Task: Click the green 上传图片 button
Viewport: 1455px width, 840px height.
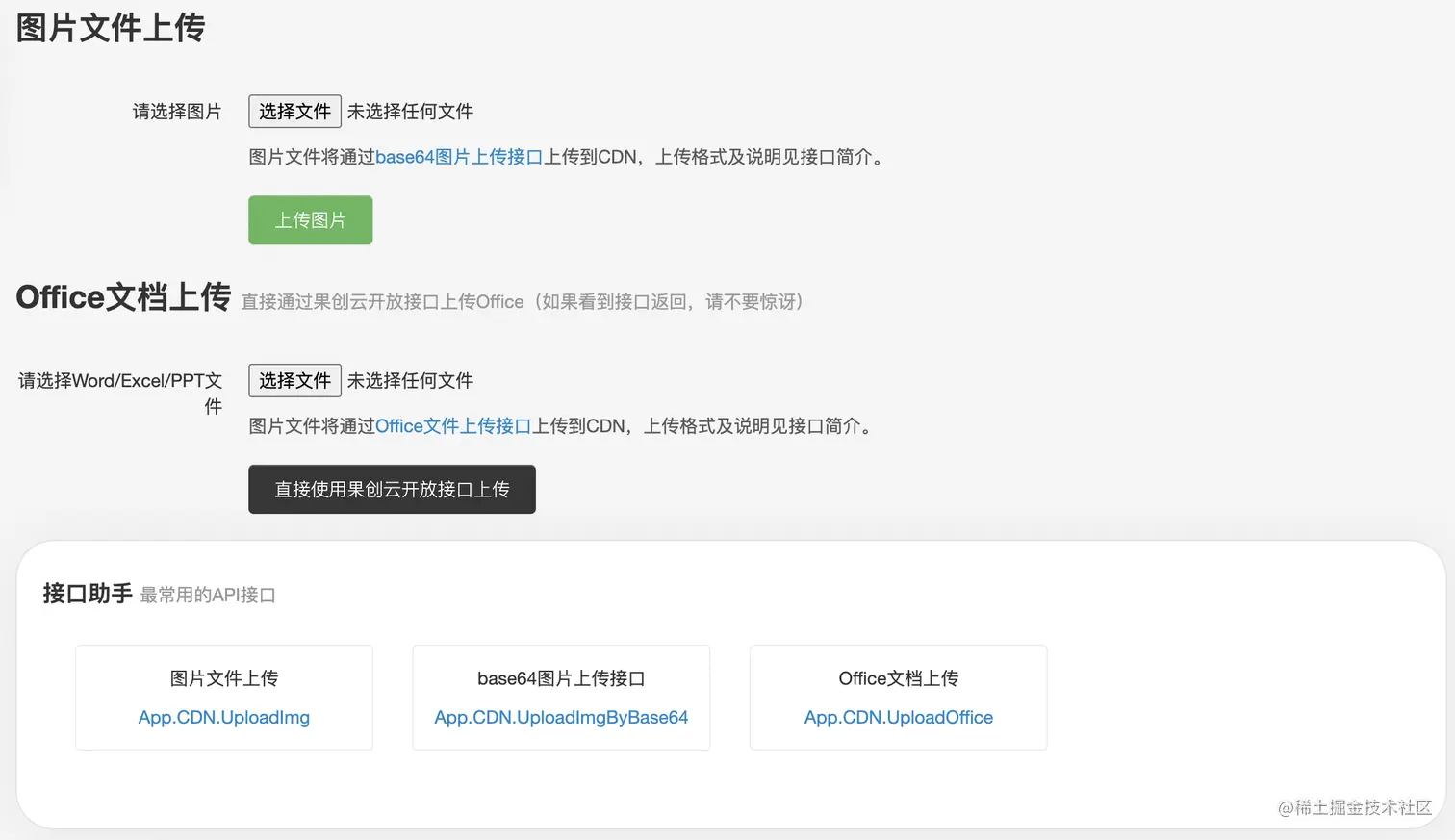Action: tap(310, 220)
